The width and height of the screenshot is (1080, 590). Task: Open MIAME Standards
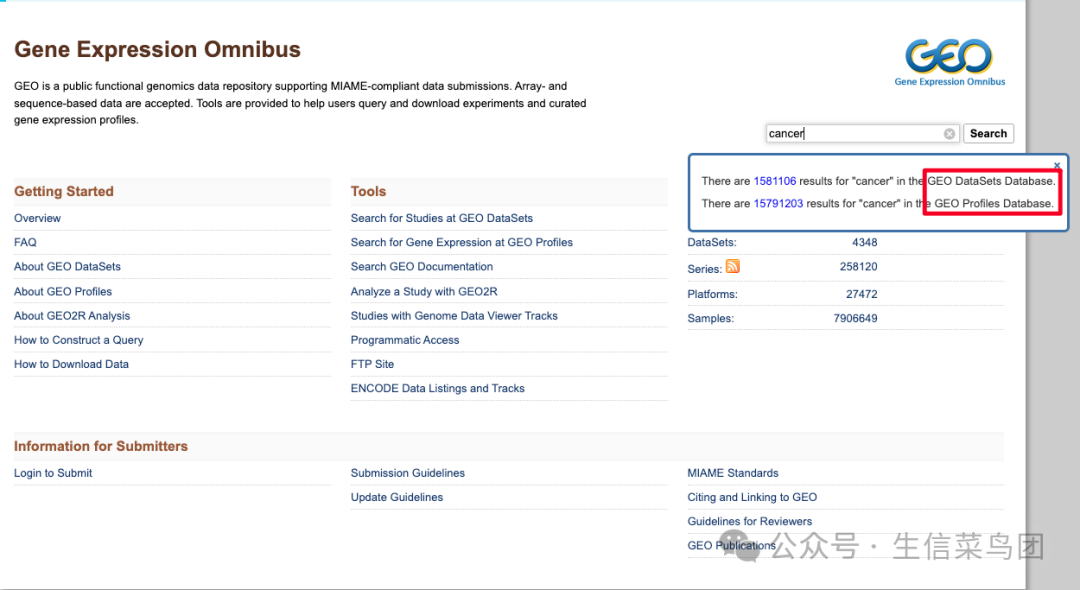click(733, 473)
